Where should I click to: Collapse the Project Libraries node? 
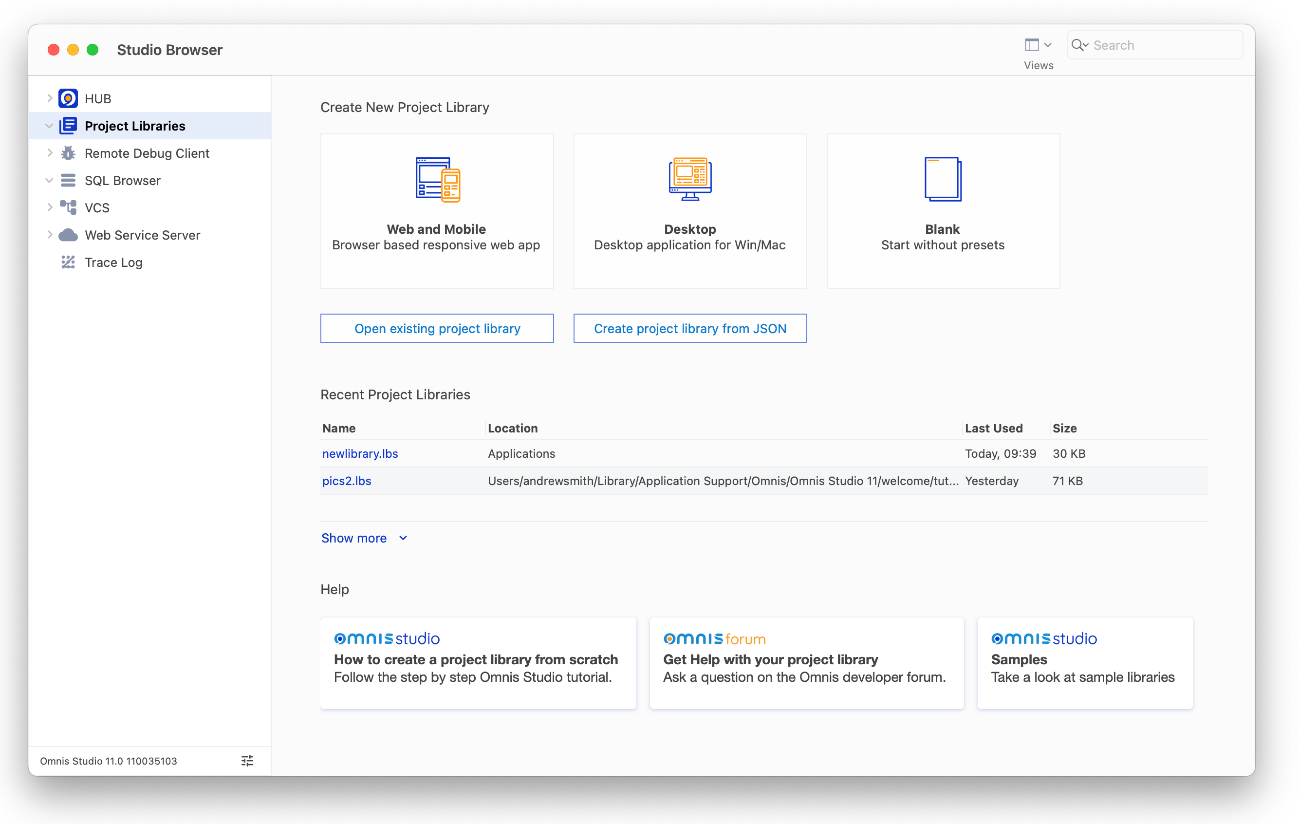coord(49,126)
